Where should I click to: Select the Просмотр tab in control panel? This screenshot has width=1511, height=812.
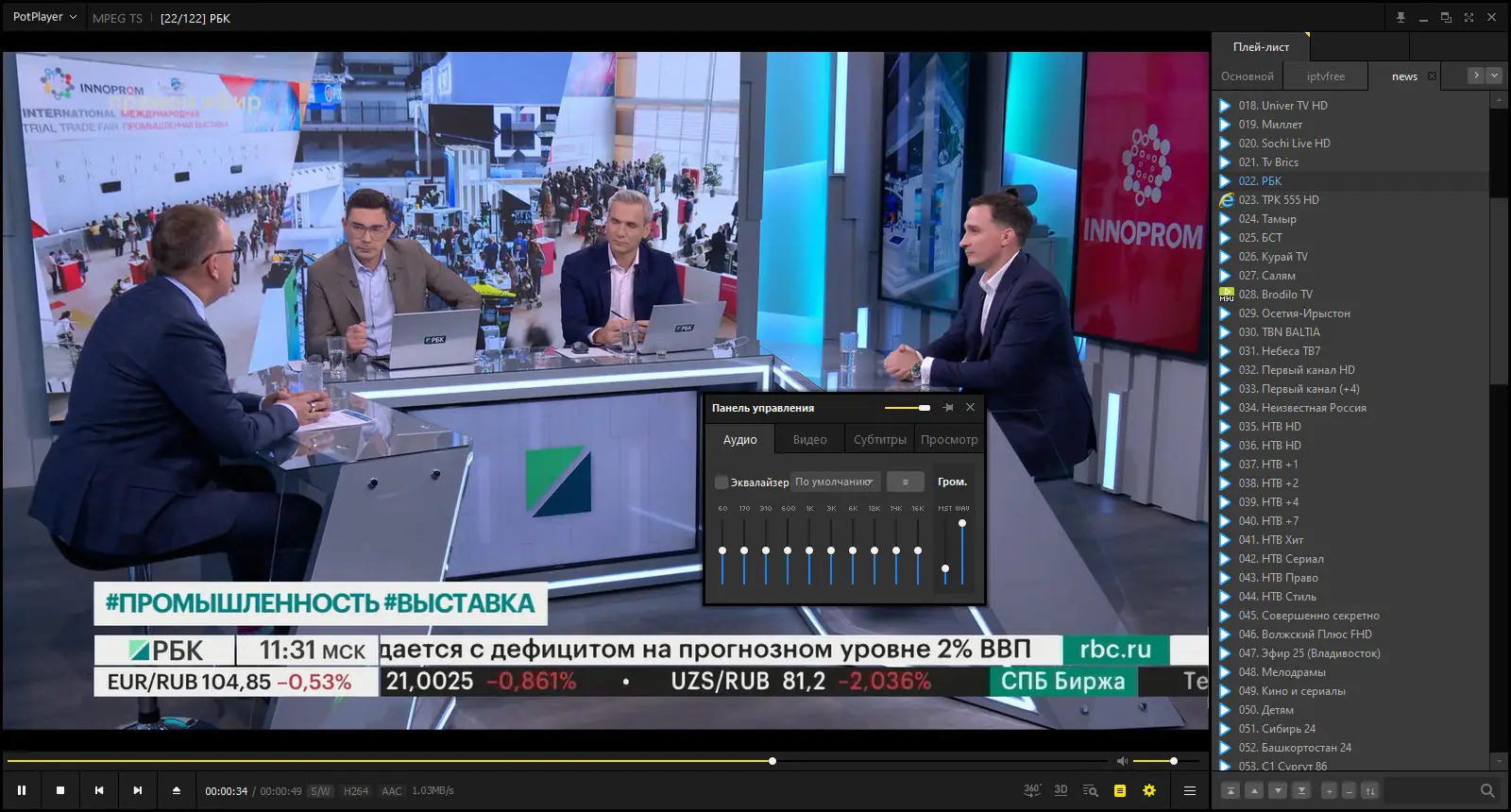coord(949,439)
